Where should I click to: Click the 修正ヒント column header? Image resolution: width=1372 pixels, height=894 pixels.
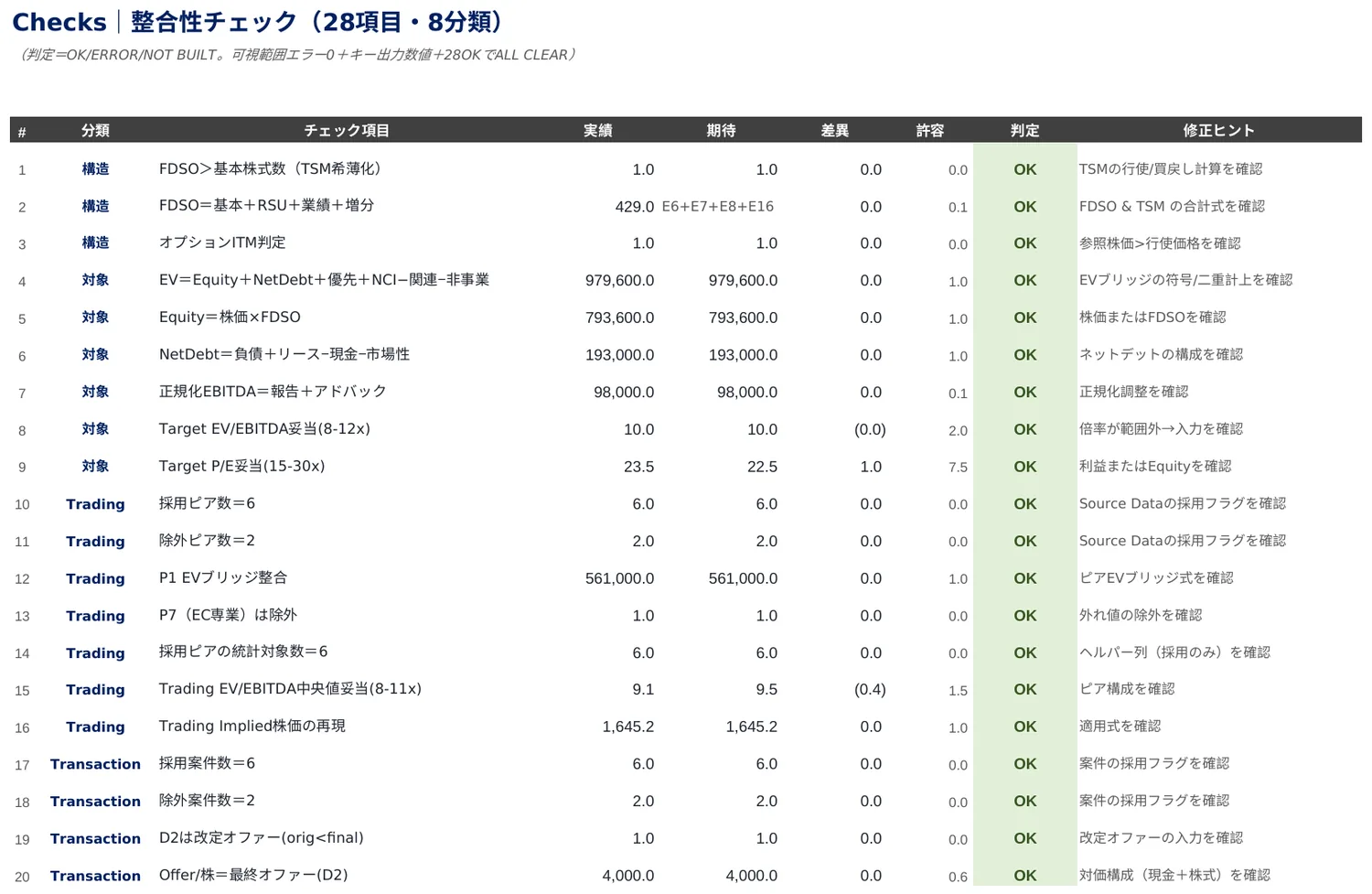(1218, 131)
